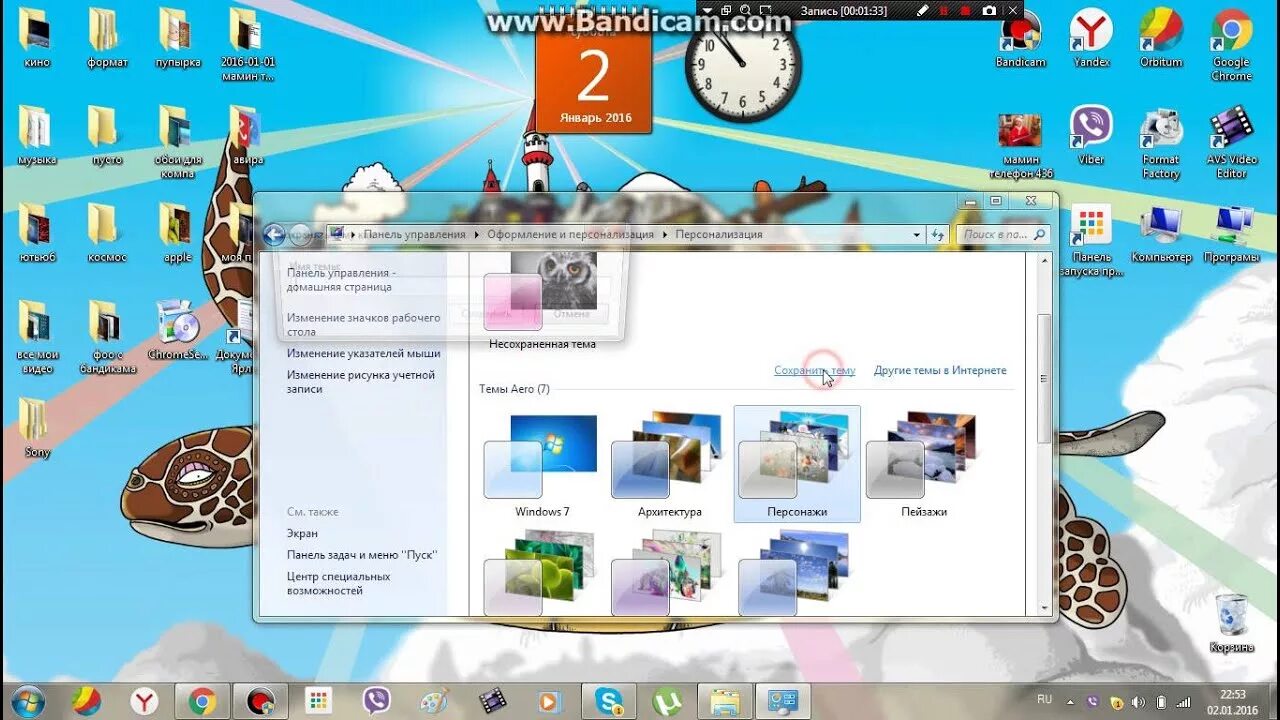The image size is (1280, 720).
Task: Select the Програмы desktop icon
Action: click(1231, 233)
